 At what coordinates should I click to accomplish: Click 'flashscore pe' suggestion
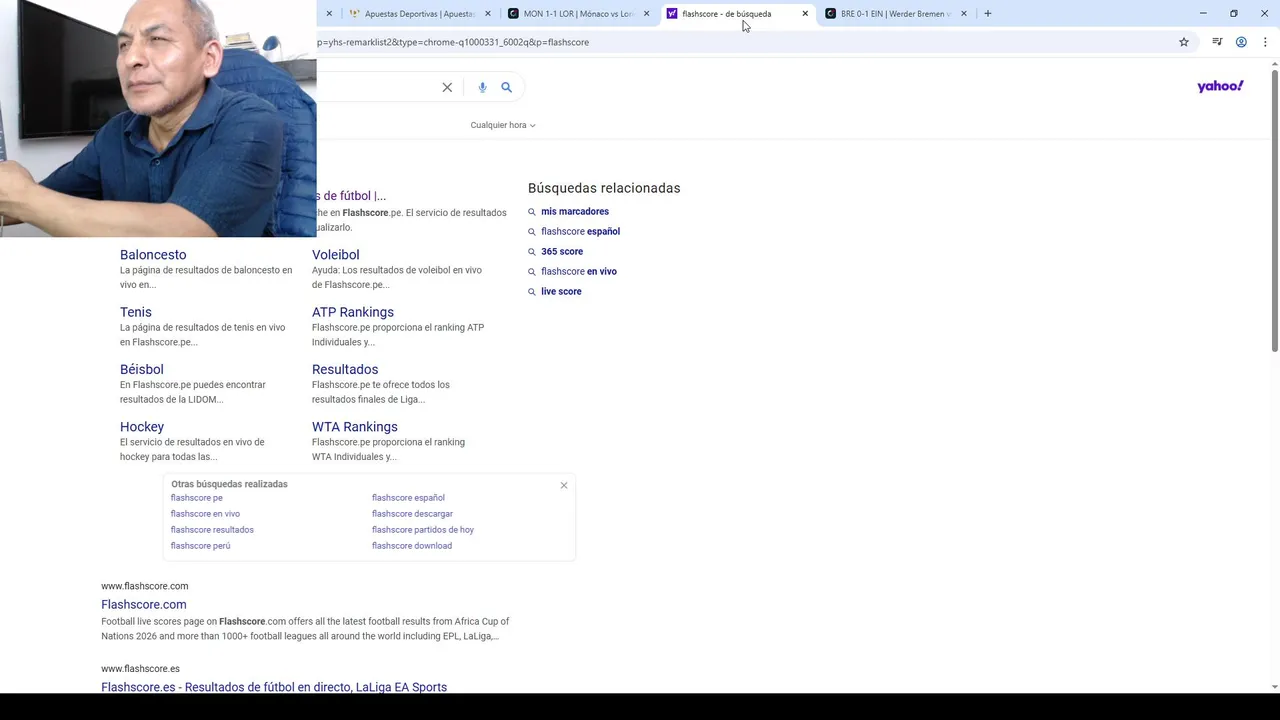click(x=197, y=498)
